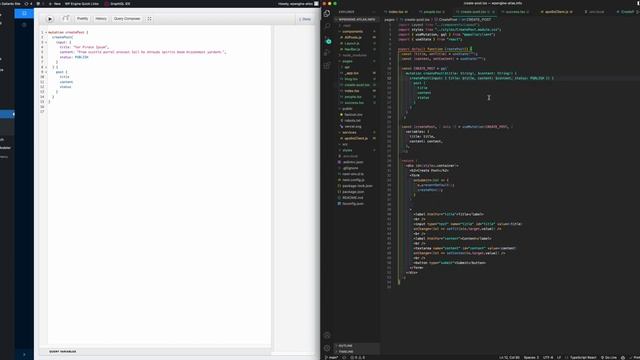The width and height of the screenshot is (640, 360).
Task: Click the updates icon in the admin bar
Action: pyautogui.click(x=28, y=4)
